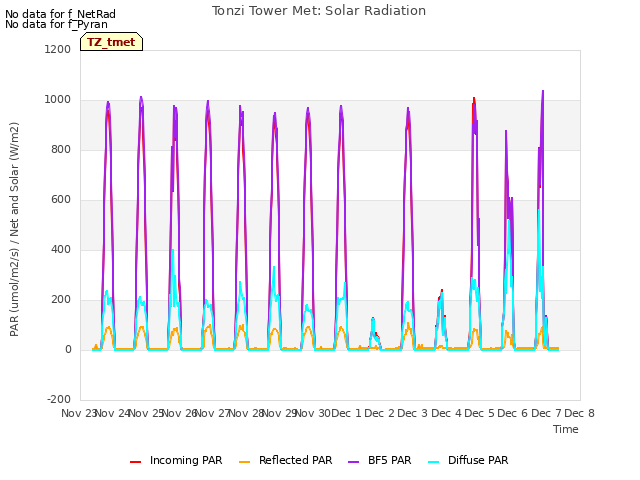Click the small Dec 2 PAR peak
Viewport: 640px width, 480px height.
tap(373, 318)
